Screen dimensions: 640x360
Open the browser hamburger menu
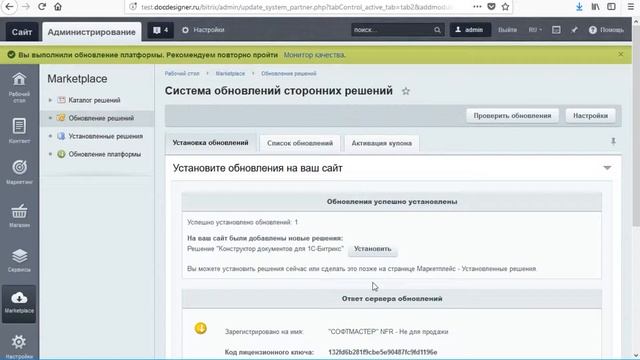click(631, 7)
